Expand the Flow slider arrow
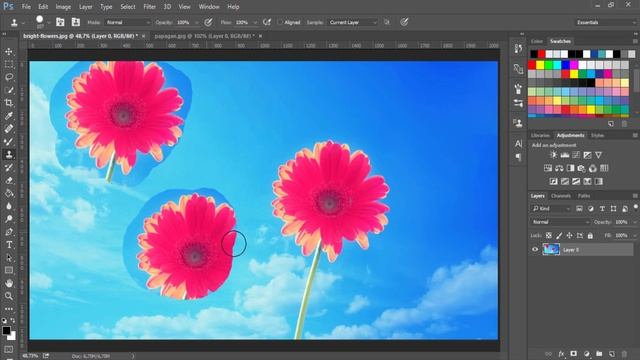The width and height of the screenshot is (640, 360). pos(256,22)
